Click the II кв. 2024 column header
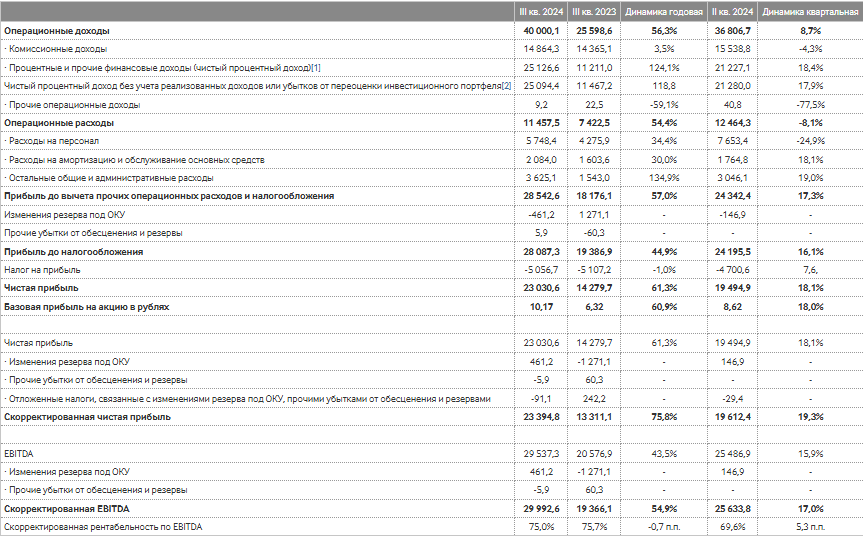This screenshot has height=537, width=863. 732,12
